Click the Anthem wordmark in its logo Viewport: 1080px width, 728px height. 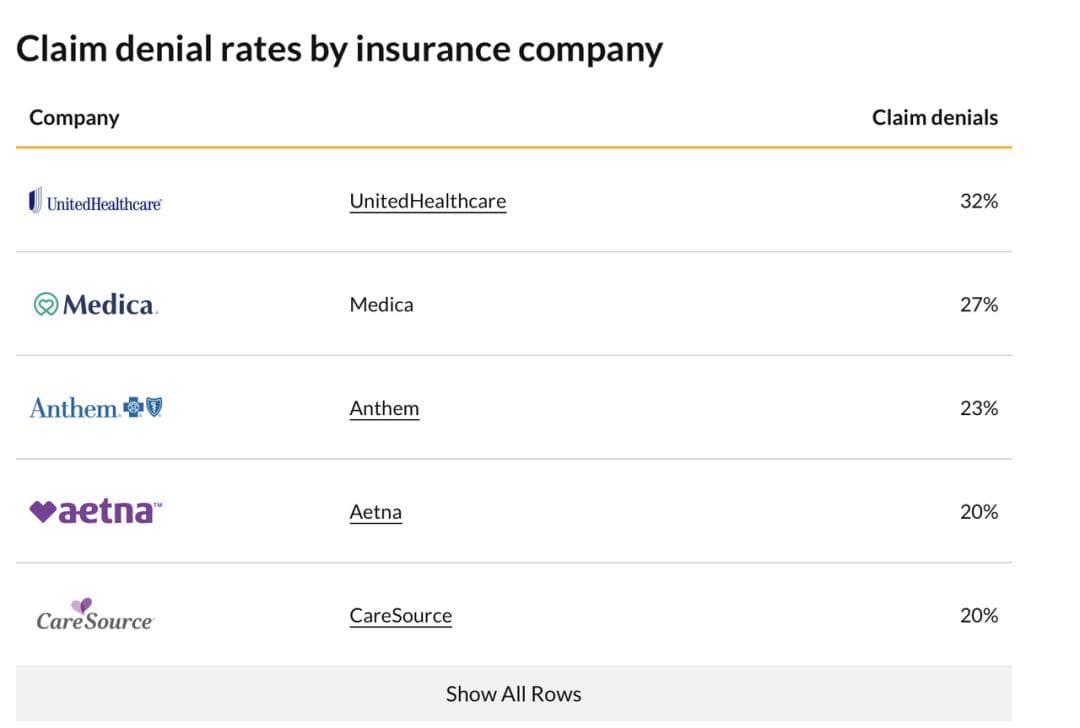click(74, 408)
